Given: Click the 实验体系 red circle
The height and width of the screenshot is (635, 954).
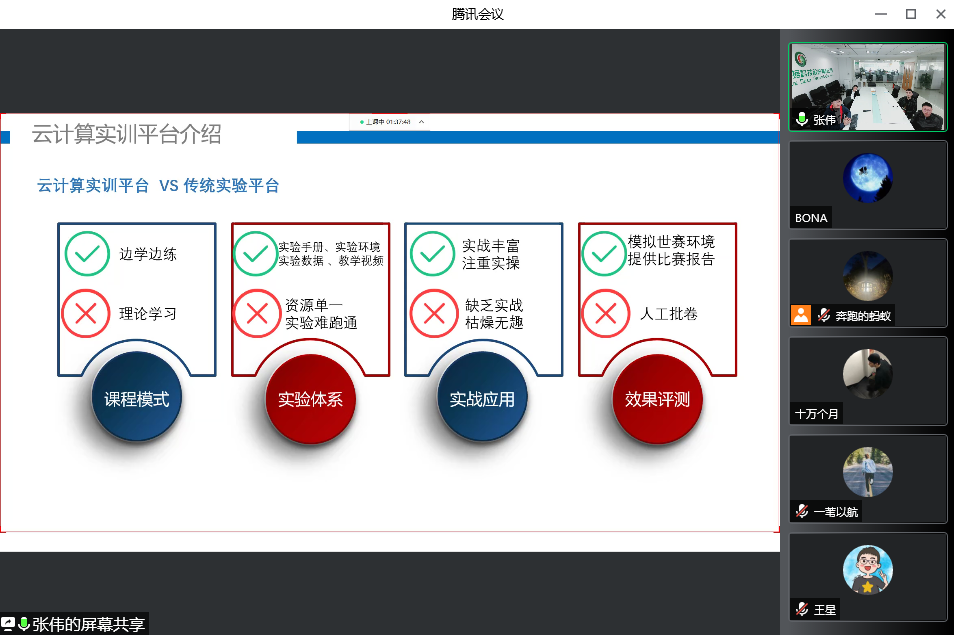Looking at the screenshot, I should 310,399.
